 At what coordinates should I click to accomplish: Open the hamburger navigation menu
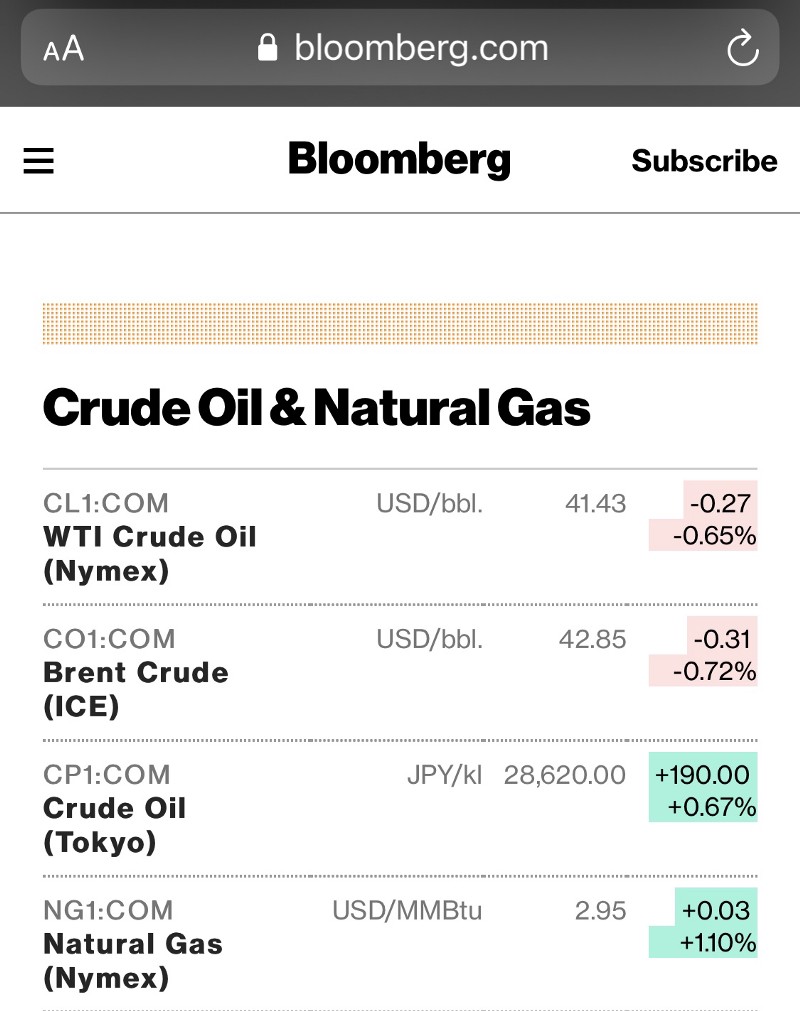click(38, 161)
